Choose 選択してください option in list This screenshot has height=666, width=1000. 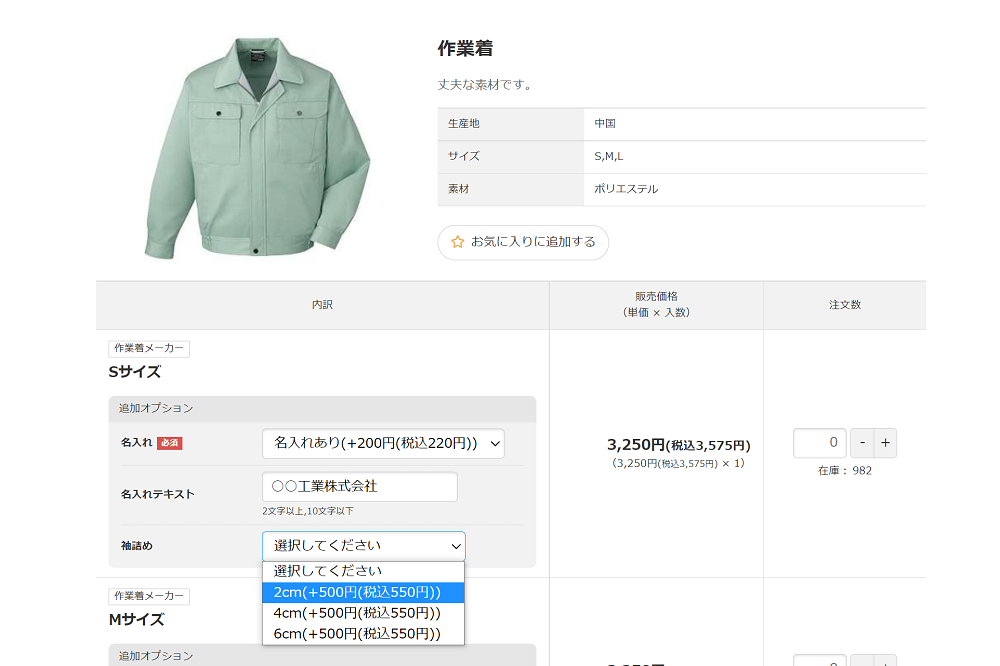364,572
